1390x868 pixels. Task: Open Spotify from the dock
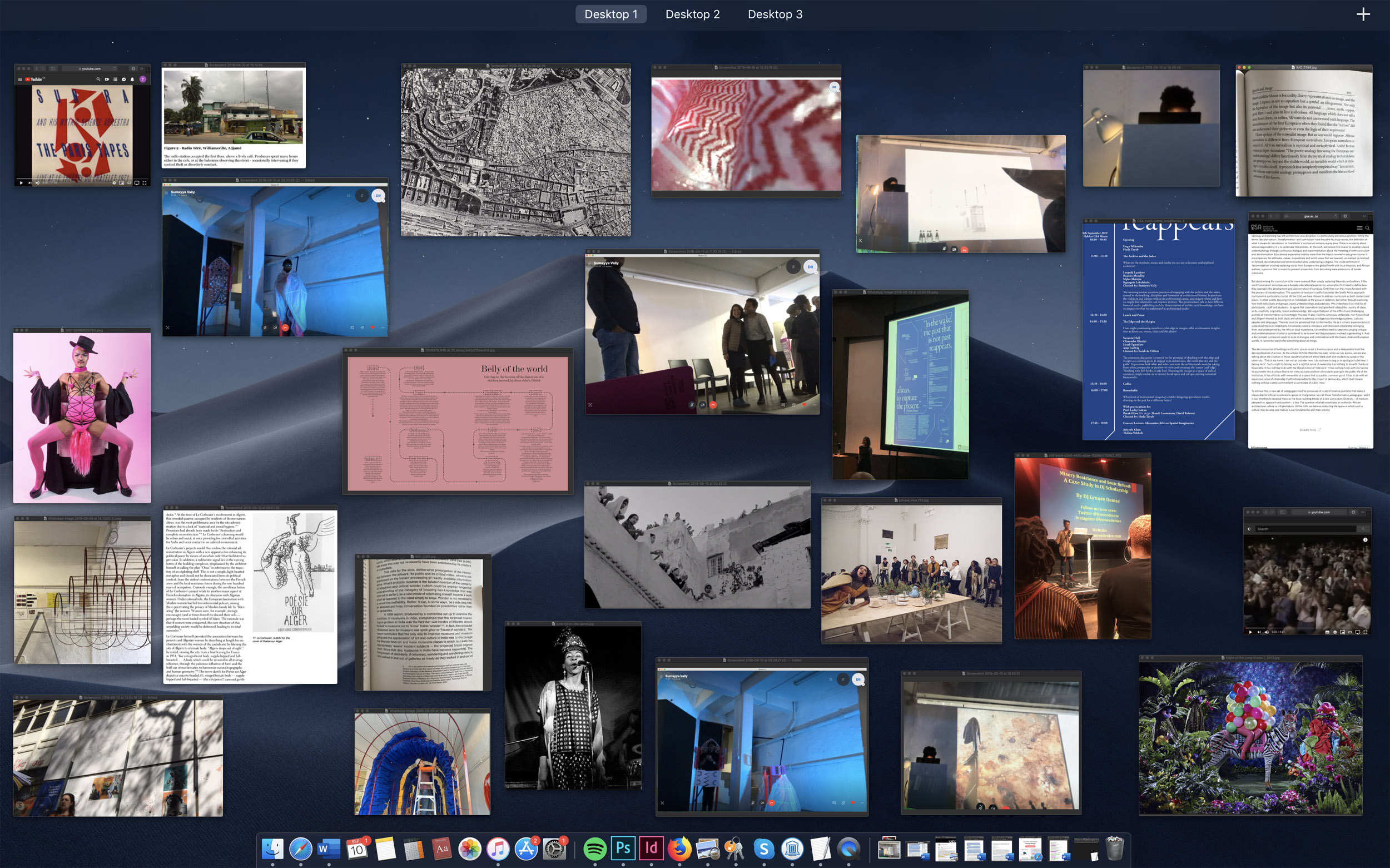point(594,849)
